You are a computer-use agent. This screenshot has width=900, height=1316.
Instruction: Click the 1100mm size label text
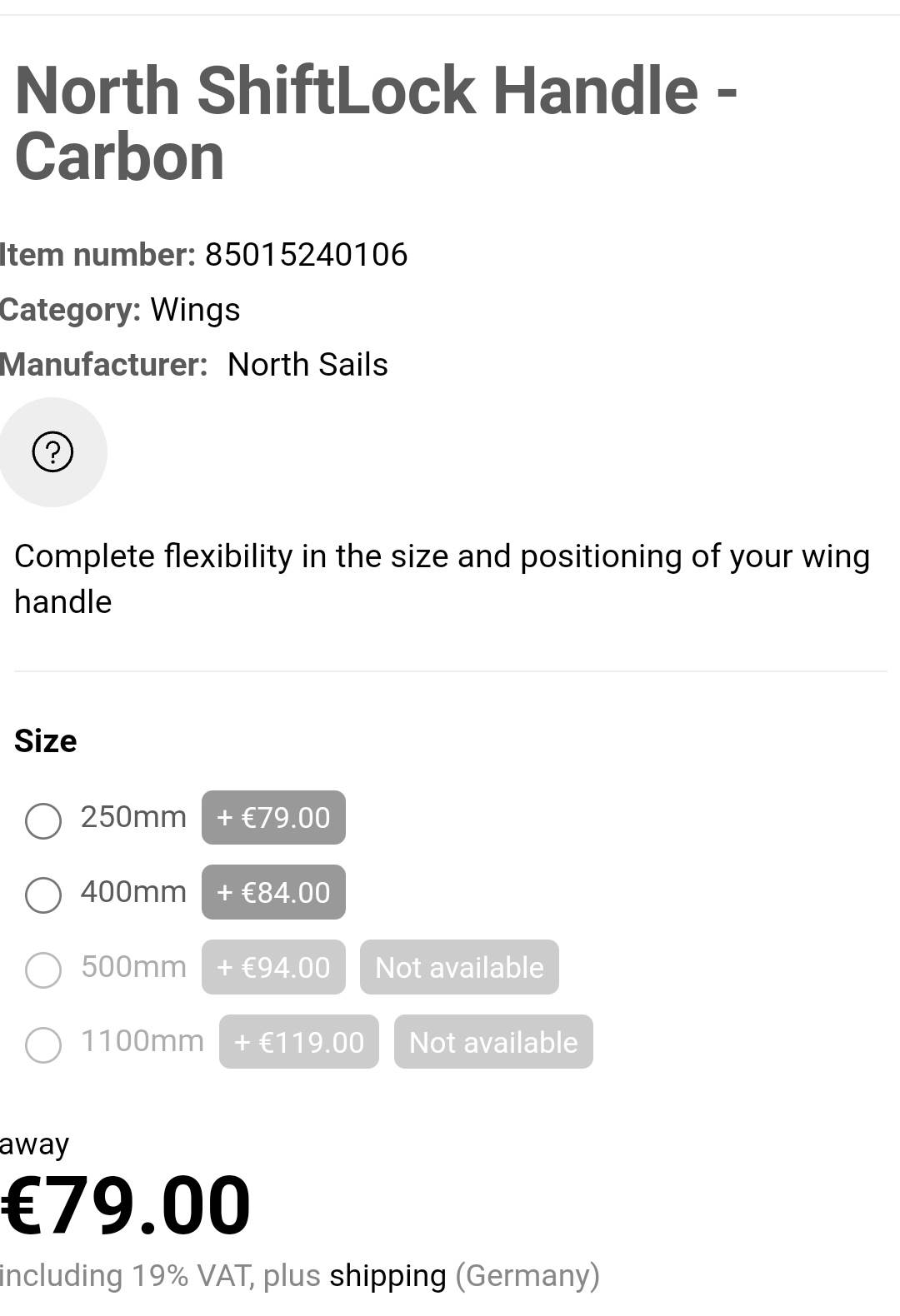coord(142,1041)
